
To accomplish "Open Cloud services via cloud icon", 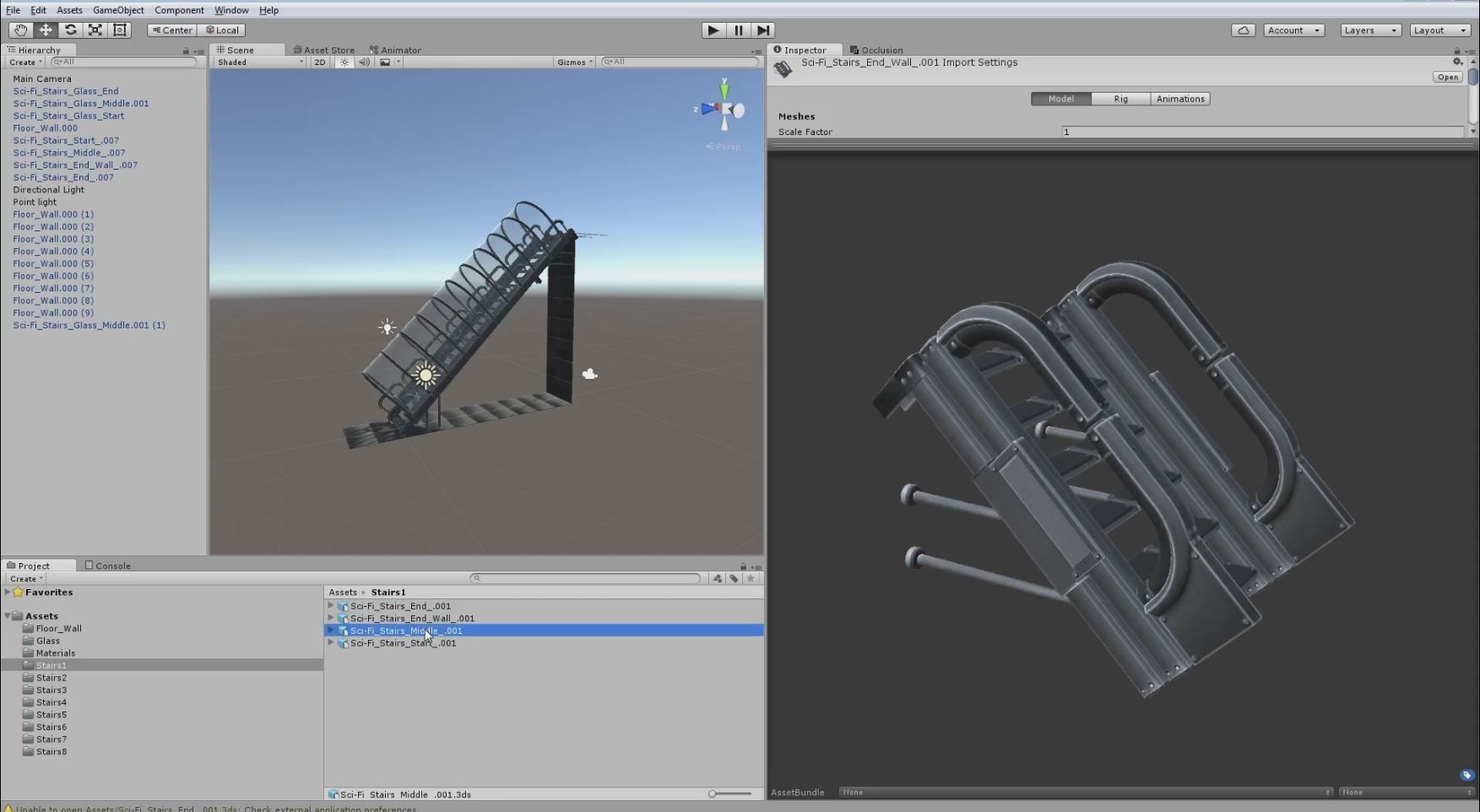I will 1243,30.
